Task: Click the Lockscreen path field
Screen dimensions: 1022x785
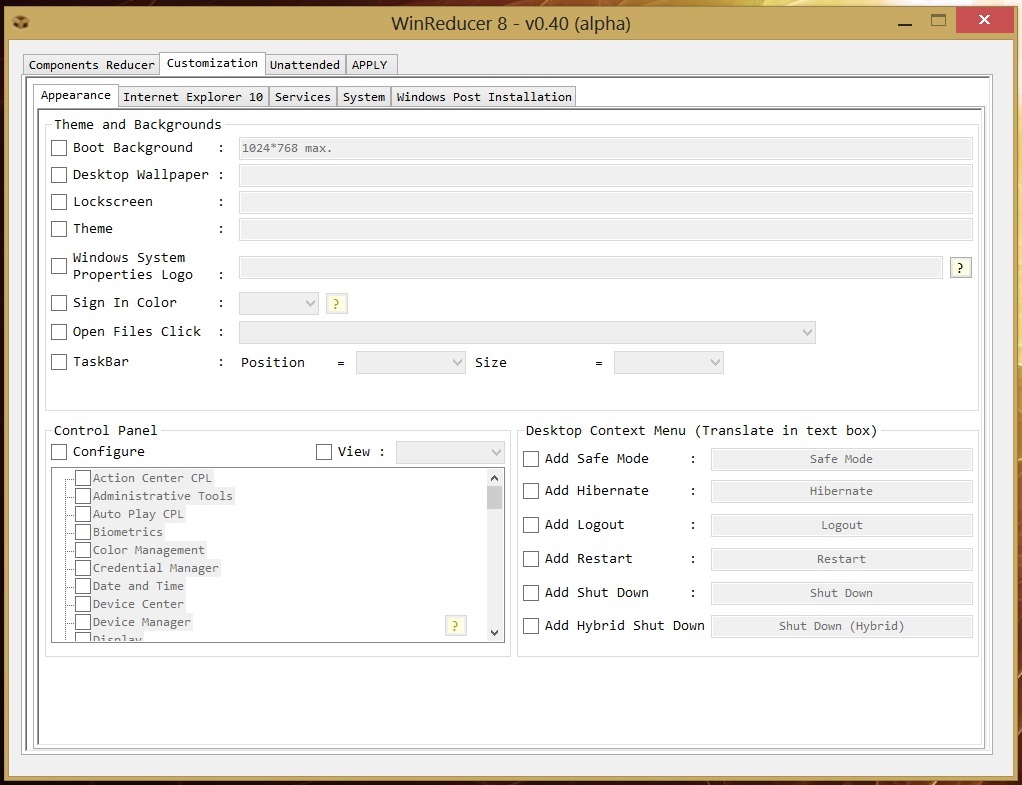Action: point(606,202)
